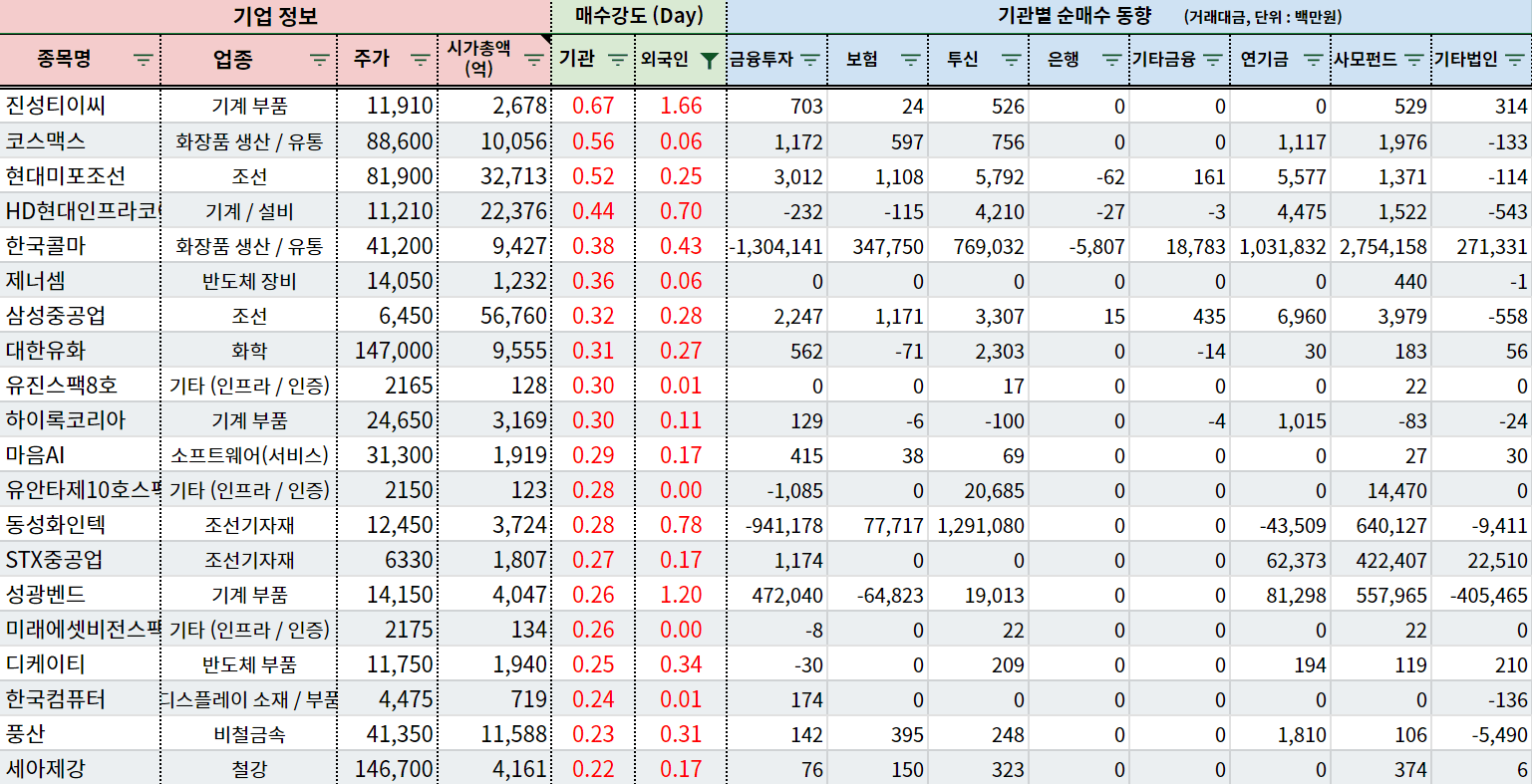Click stock name 제너셈
Image resolution: width=1532 pixels, height=784 pixels.
pos(36,281)
